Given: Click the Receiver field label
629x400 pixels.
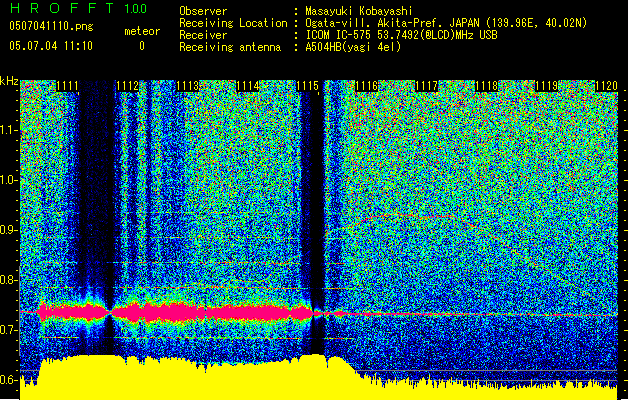Looking at the screenshot, I should 203,35.
